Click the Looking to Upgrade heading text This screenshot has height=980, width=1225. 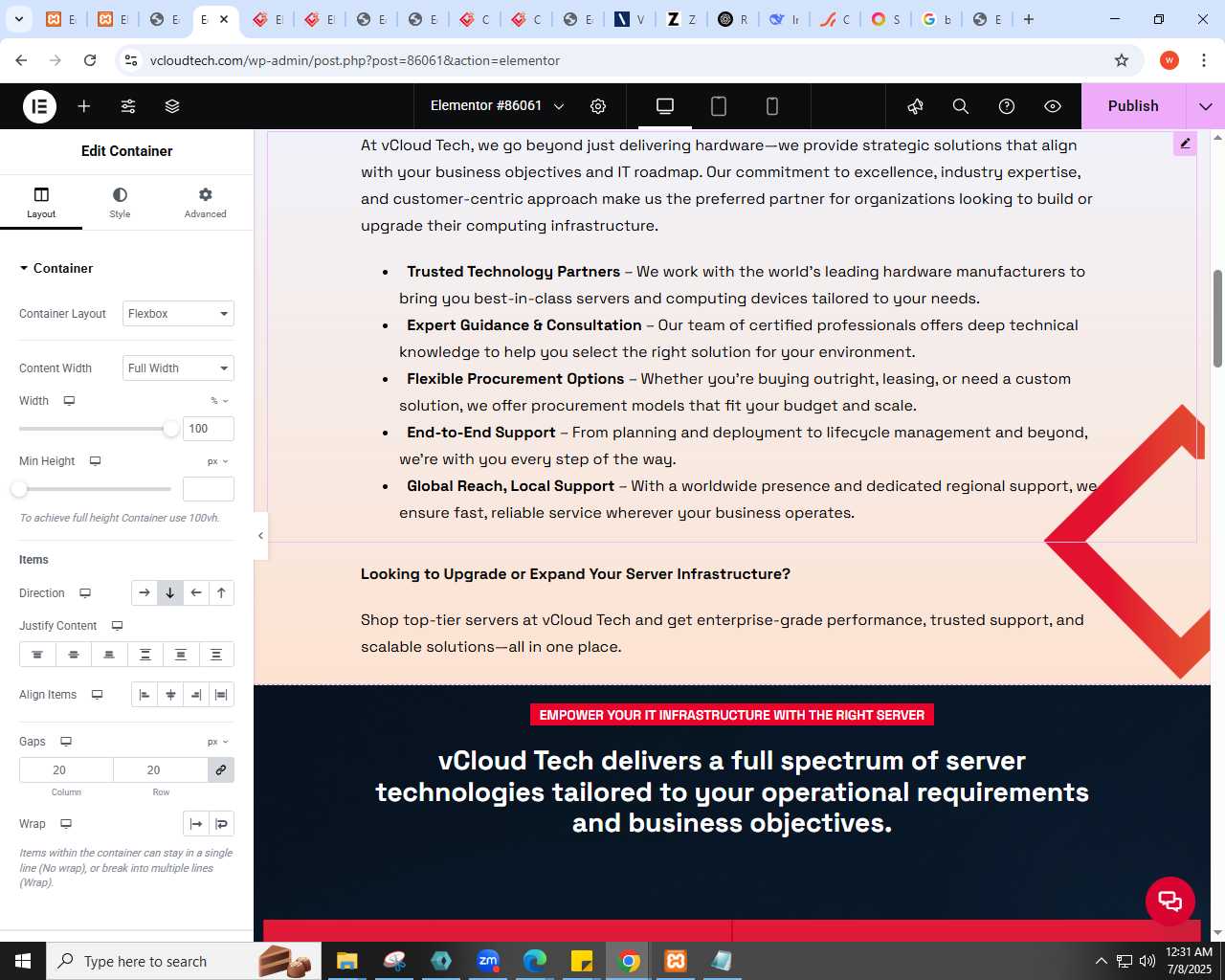pos(575,574)
